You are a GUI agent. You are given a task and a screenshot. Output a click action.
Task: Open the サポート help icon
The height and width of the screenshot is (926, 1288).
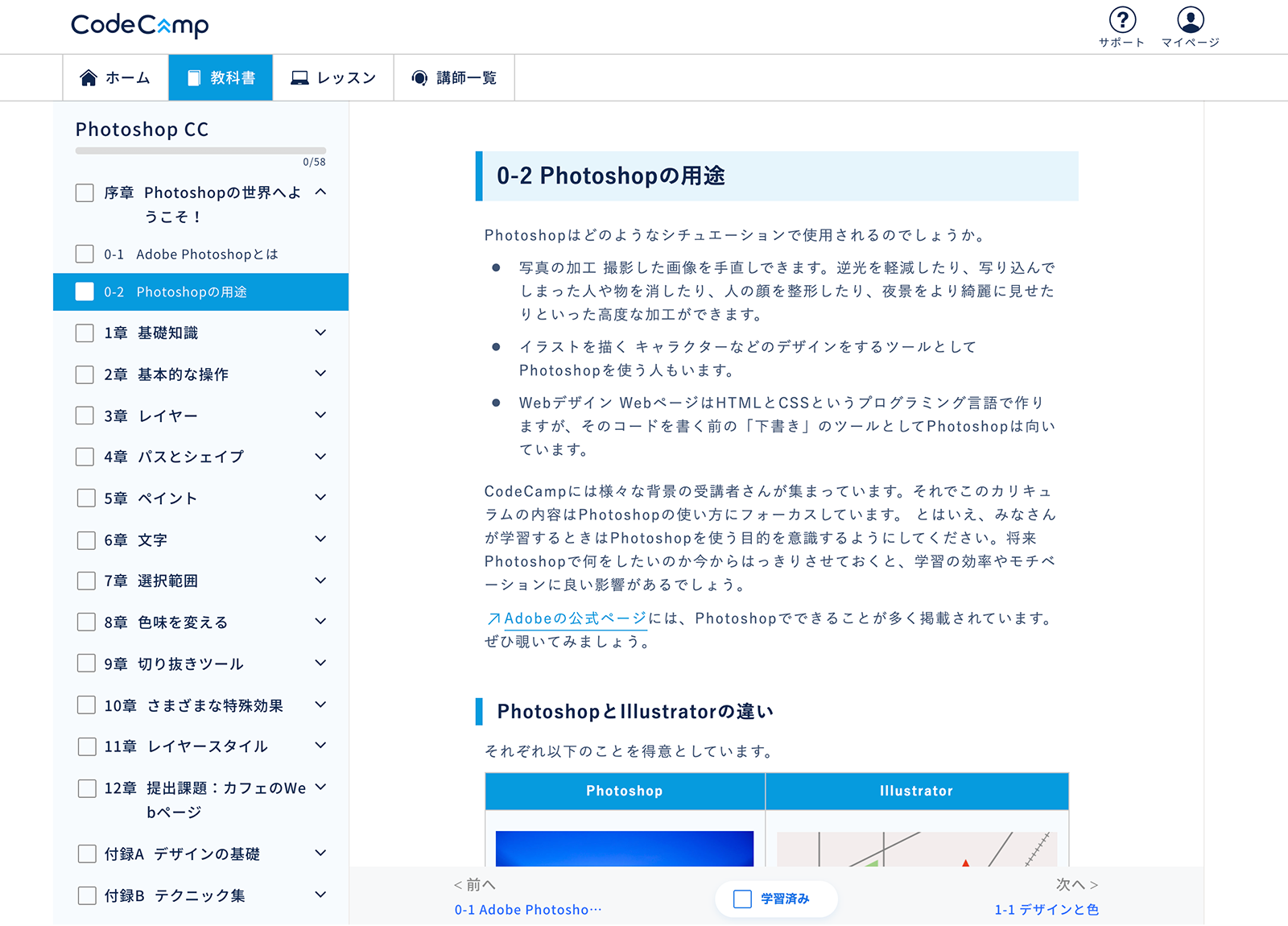(x=1122, y=19)
